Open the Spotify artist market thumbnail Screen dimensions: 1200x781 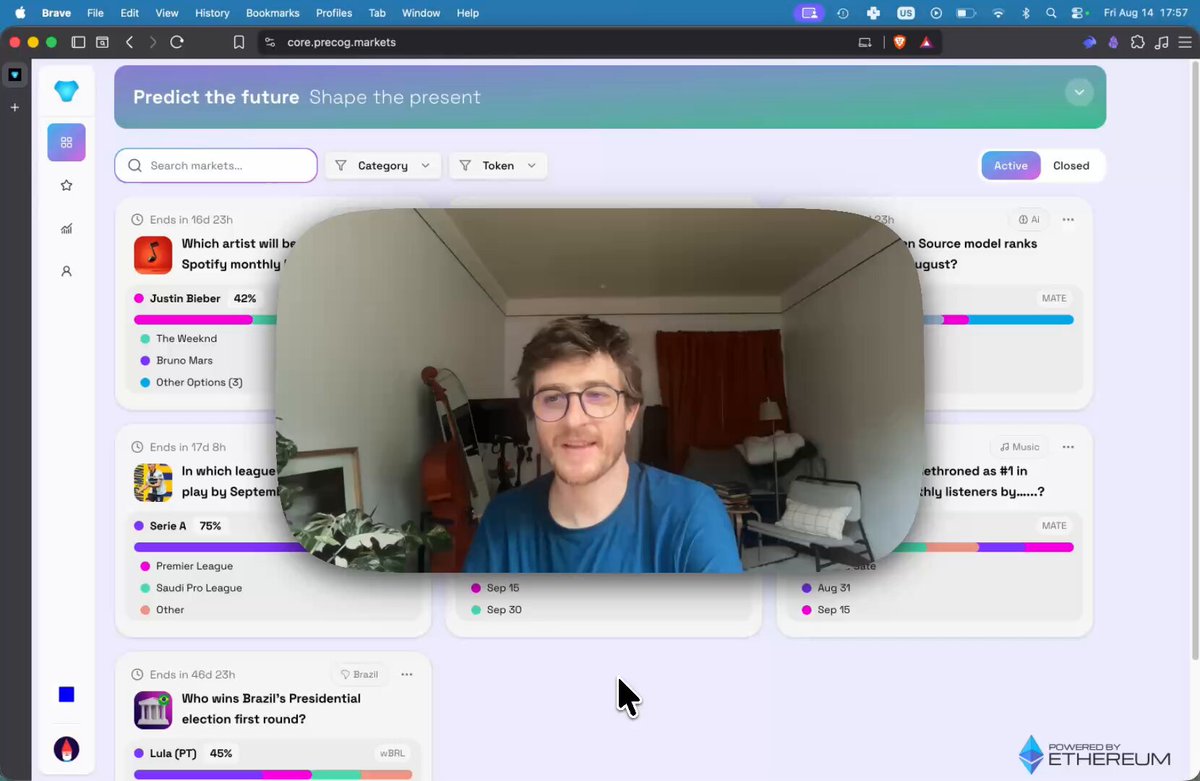point(153,255)
